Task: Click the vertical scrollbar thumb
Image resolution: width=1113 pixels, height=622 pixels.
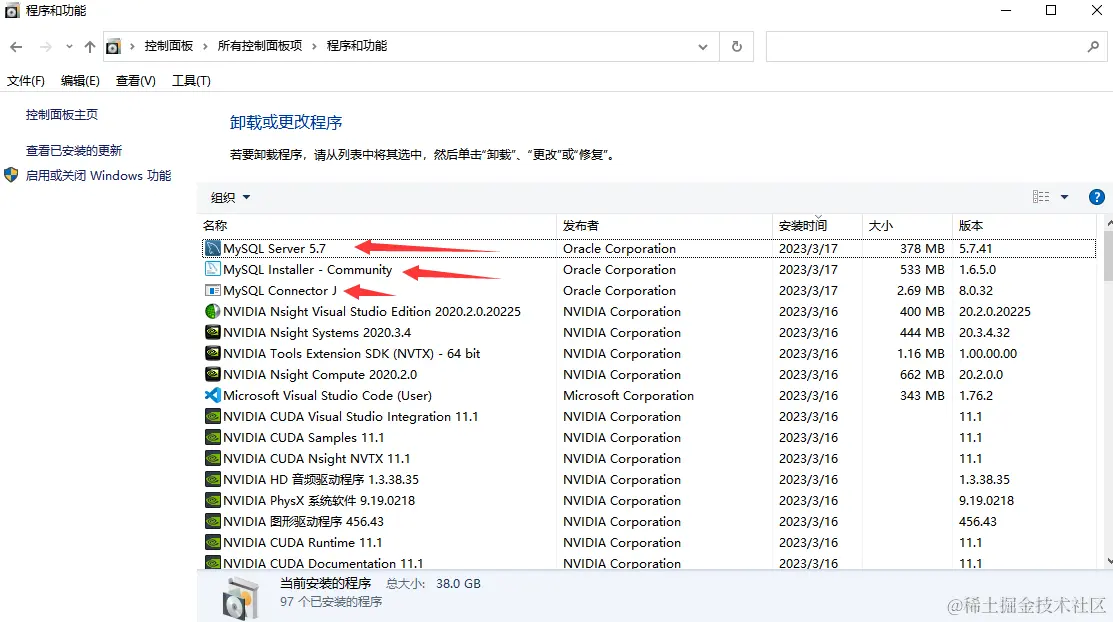Action: pos(1109,256)
